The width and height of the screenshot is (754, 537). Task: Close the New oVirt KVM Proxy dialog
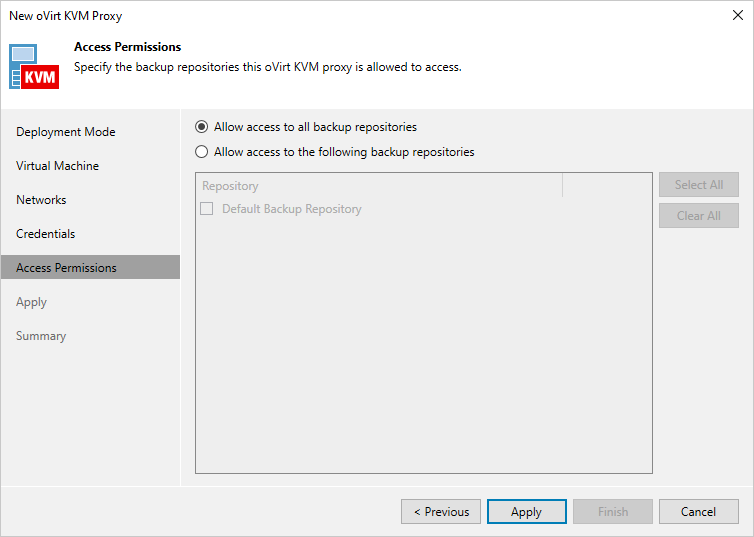[x=738, y=16]
